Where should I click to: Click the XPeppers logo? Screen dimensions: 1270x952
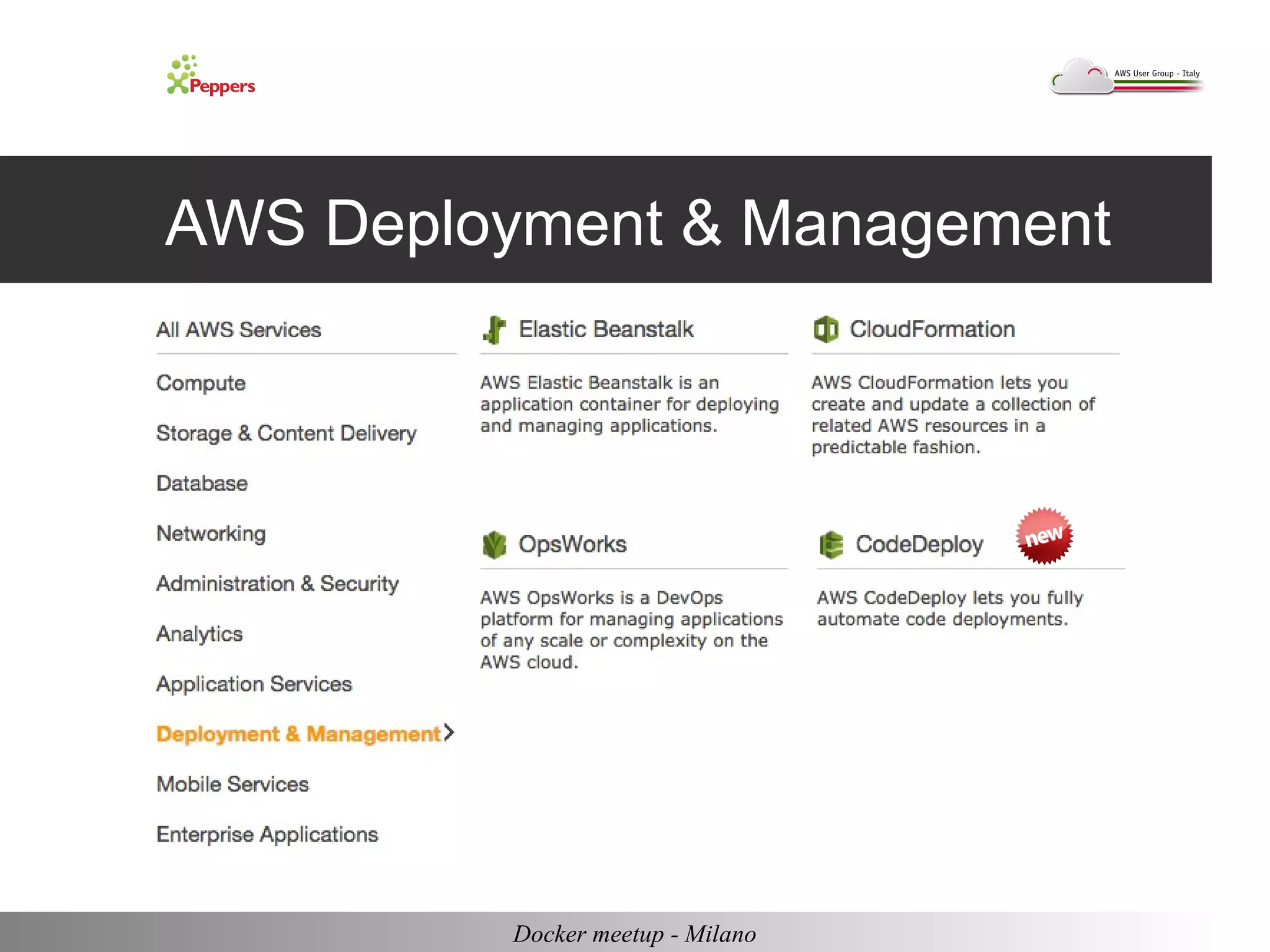[x=211, y=75]
